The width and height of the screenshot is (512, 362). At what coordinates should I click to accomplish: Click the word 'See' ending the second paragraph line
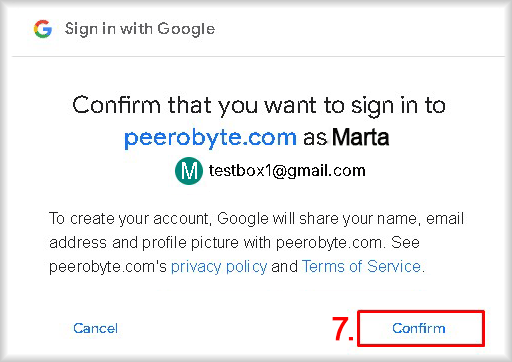click(x=405, y=242)
